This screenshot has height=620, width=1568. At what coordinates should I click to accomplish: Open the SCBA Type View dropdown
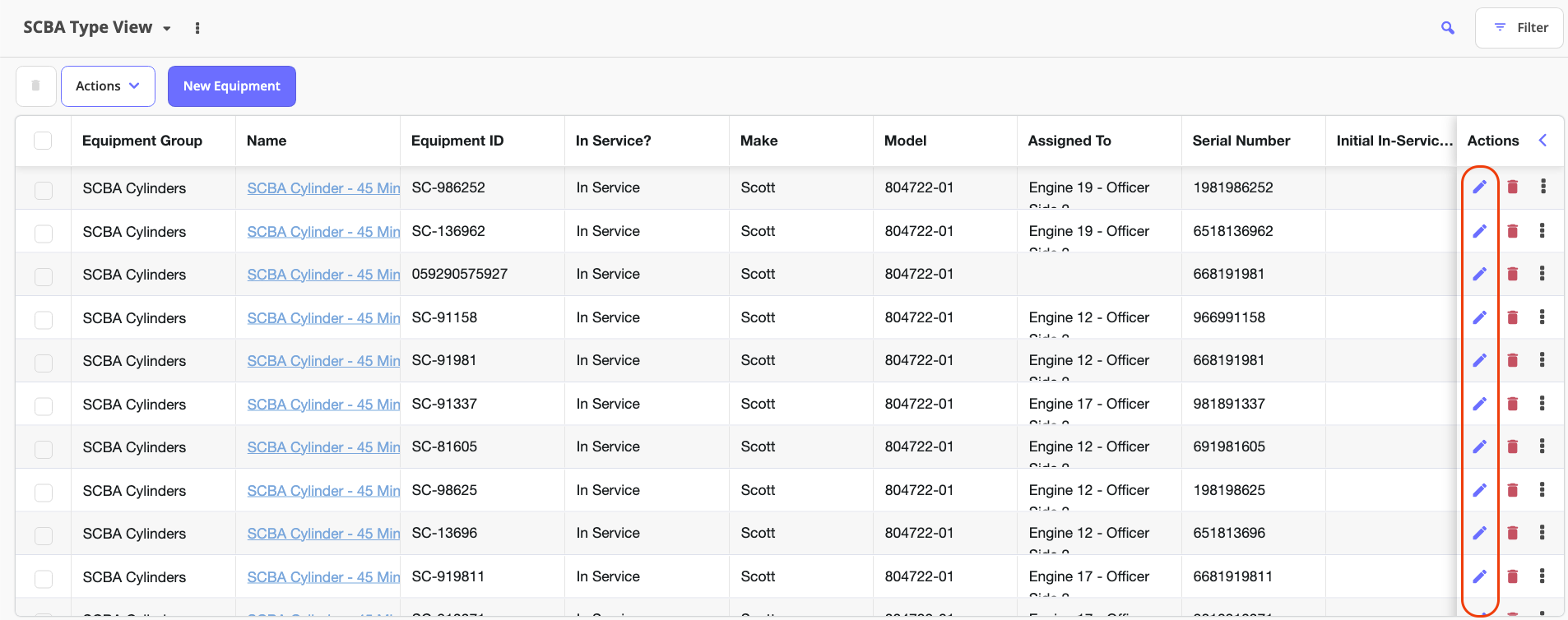tap(97, 28)
